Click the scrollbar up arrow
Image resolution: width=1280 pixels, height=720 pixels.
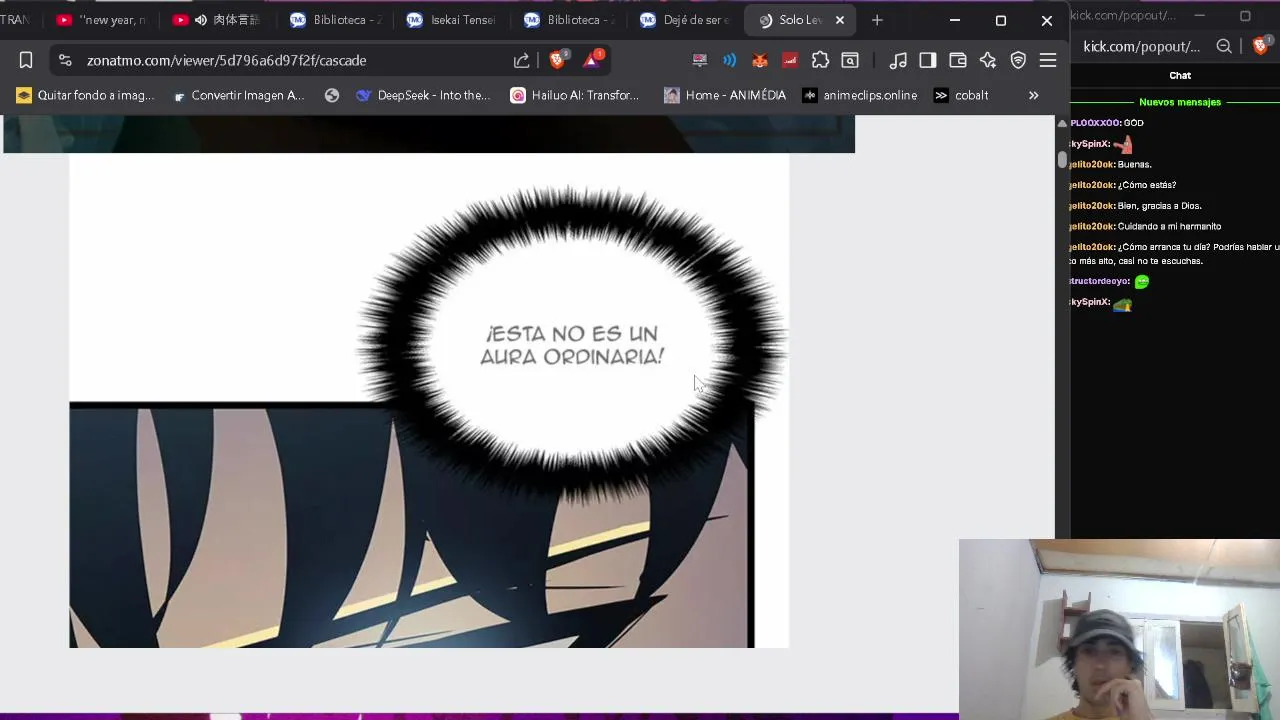click(x=1062, y=123)
